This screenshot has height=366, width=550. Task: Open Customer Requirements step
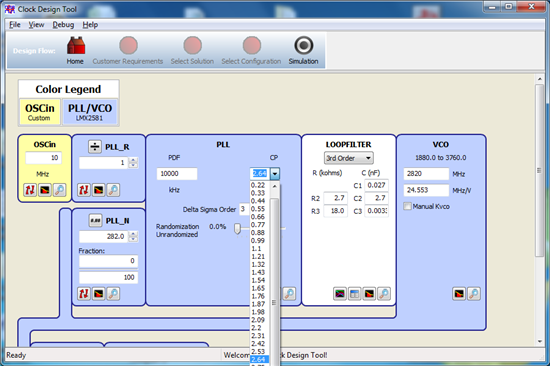(x=128, y=51)
